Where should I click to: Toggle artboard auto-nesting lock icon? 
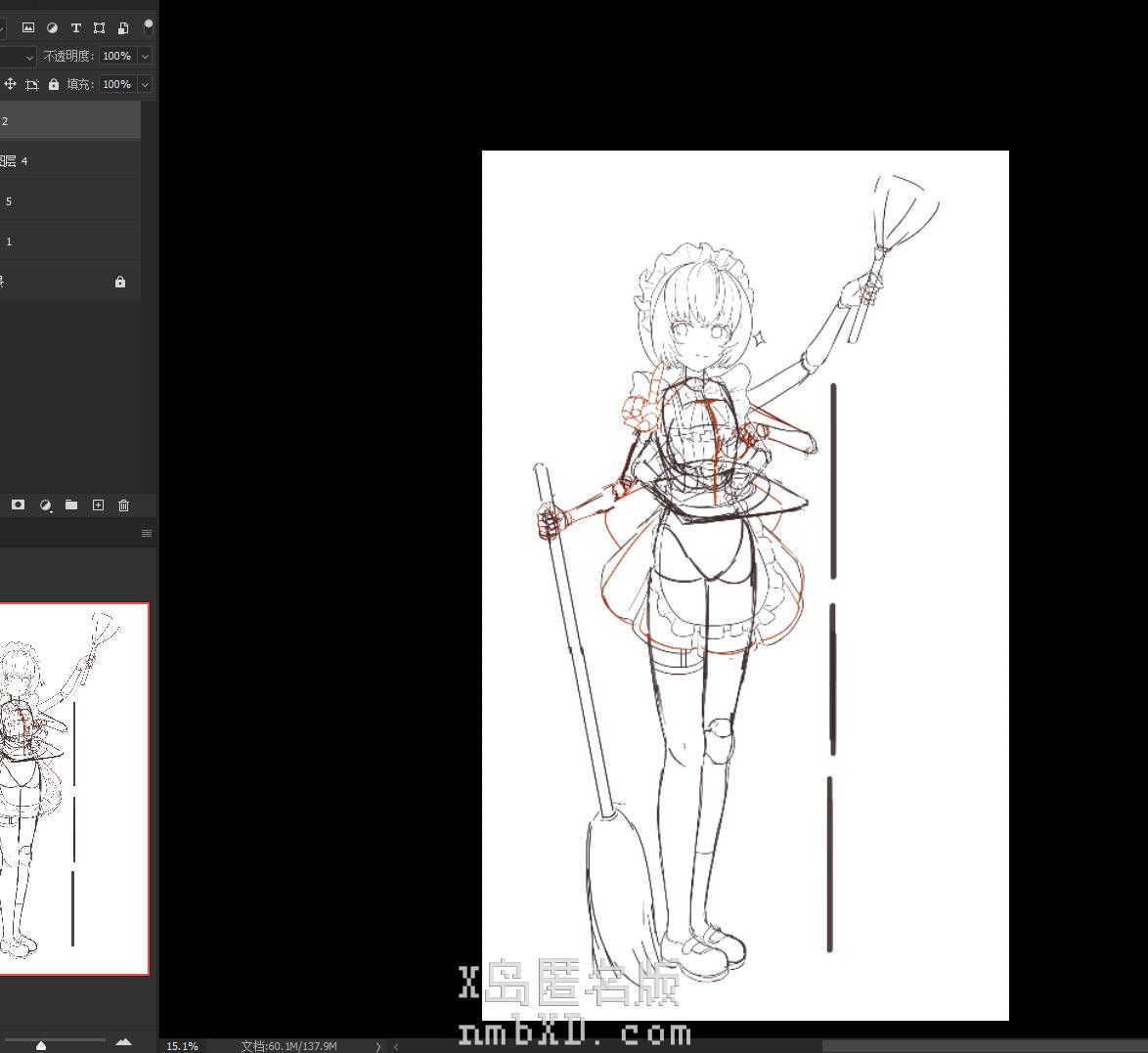coord(32,84)
